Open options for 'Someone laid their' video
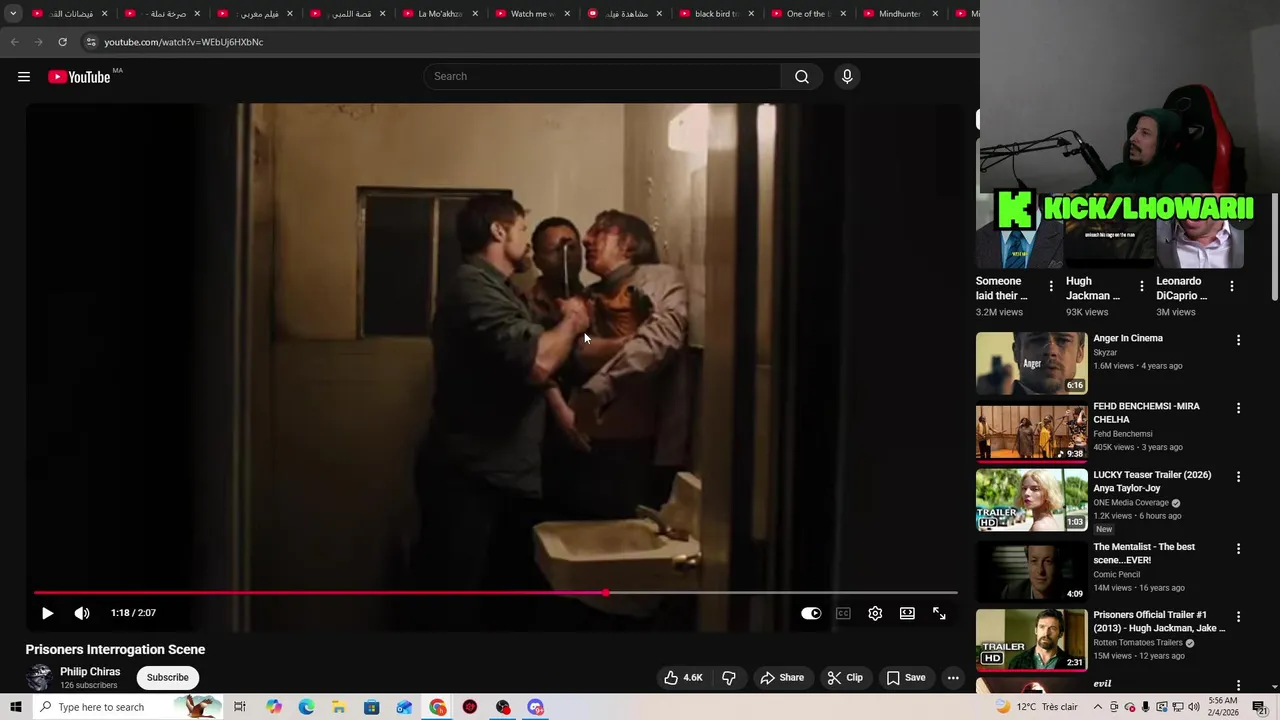 [1051, 286]
